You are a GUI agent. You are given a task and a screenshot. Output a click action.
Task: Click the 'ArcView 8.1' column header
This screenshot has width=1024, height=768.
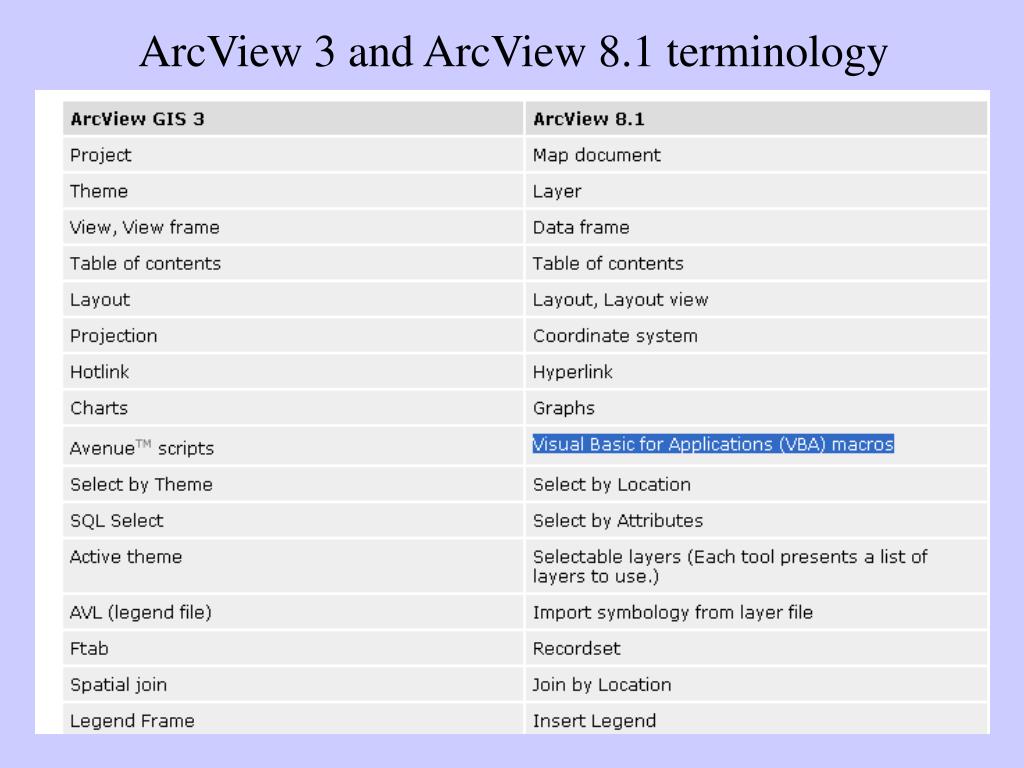[x=756, y=119]
